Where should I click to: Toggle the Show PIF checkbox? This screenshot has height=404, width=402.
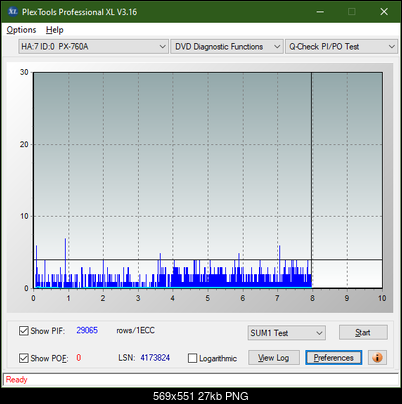pos(24,331)
